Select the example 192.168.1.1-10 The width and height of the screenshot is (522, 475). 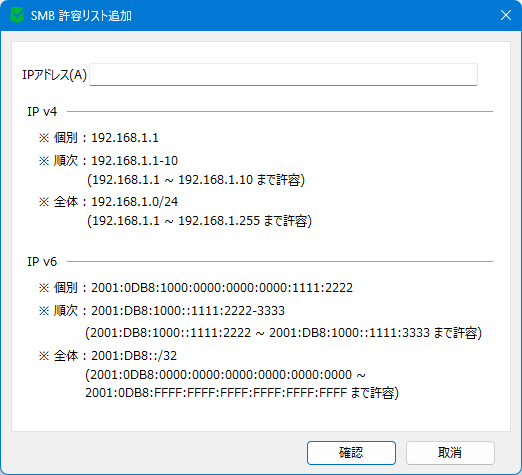[x=135, y=161]
